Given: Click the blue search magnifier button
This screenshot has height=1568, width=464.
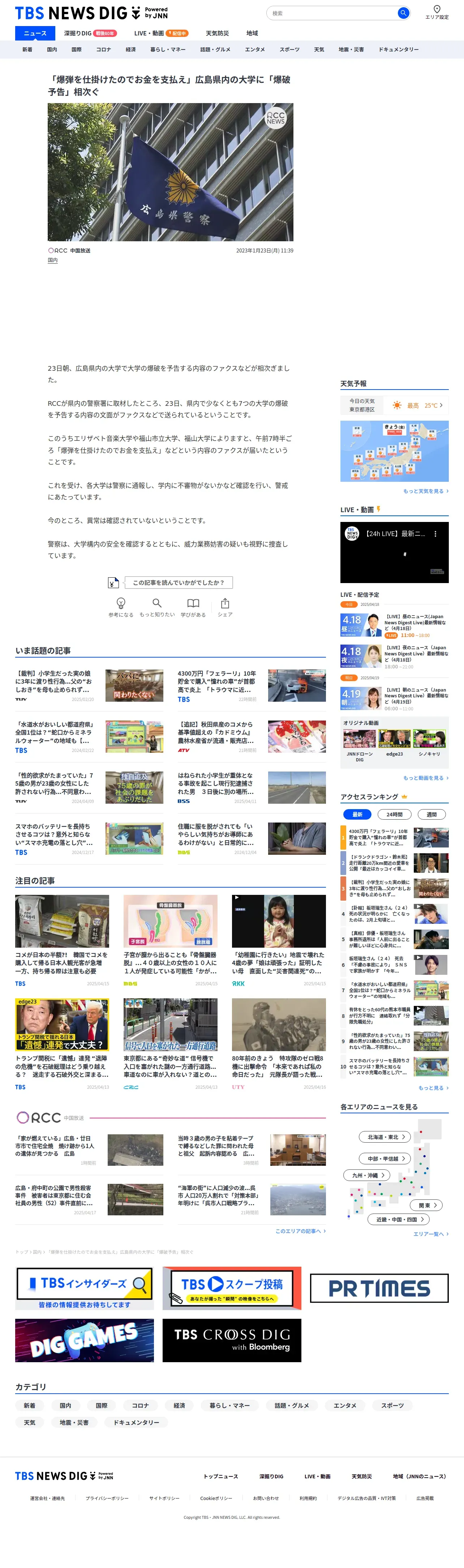Looking at the screenshot, I should (403, 13).
